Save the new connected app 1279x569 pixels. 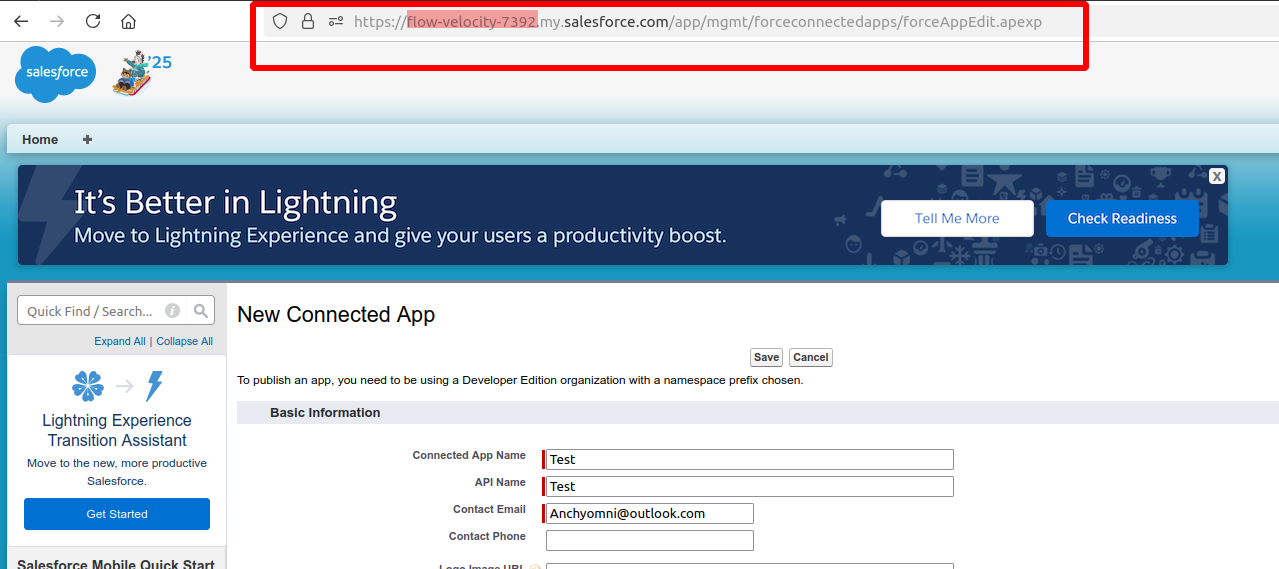tap(767, 357)
